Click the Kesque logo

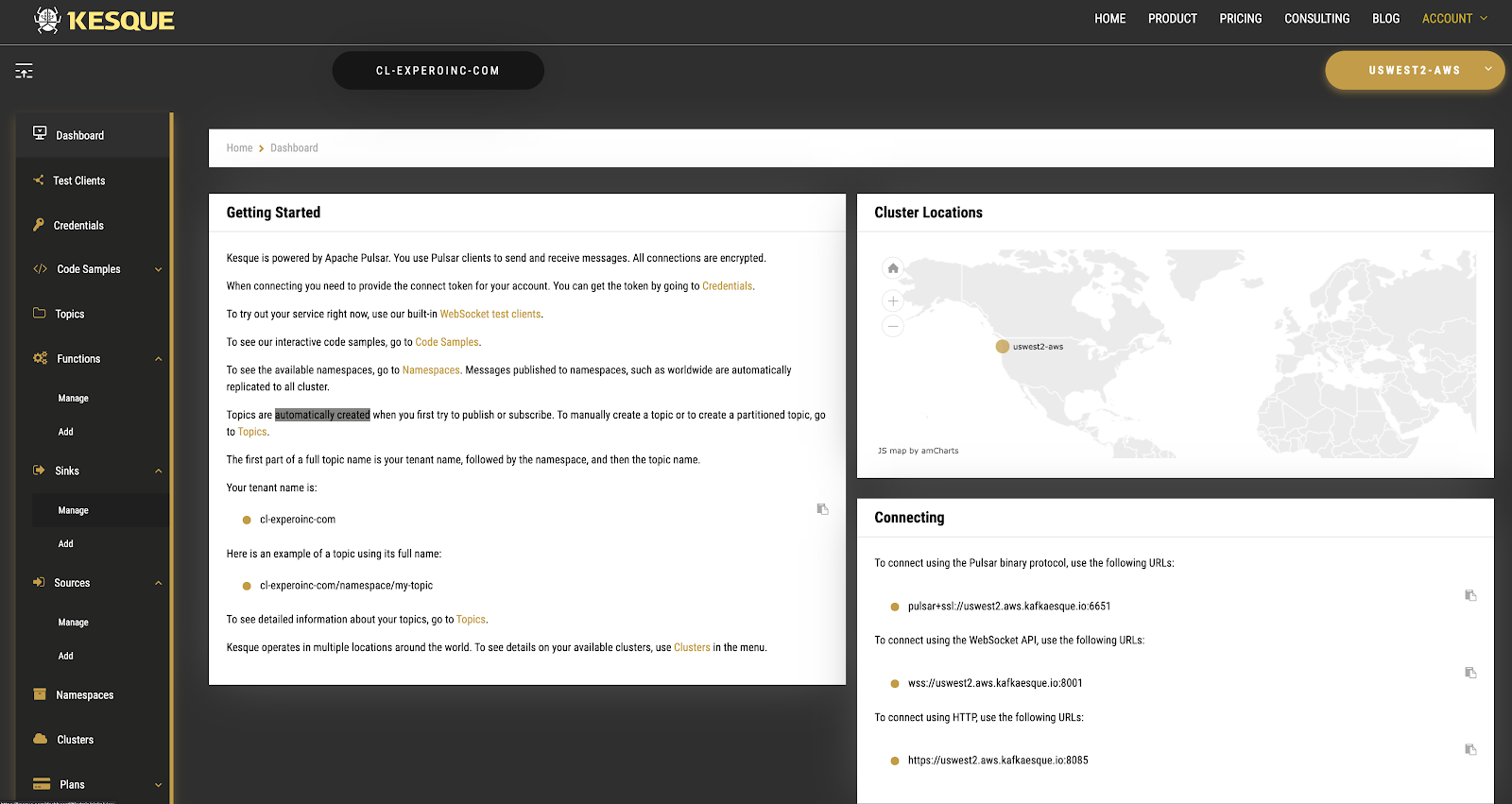[104, 20]
